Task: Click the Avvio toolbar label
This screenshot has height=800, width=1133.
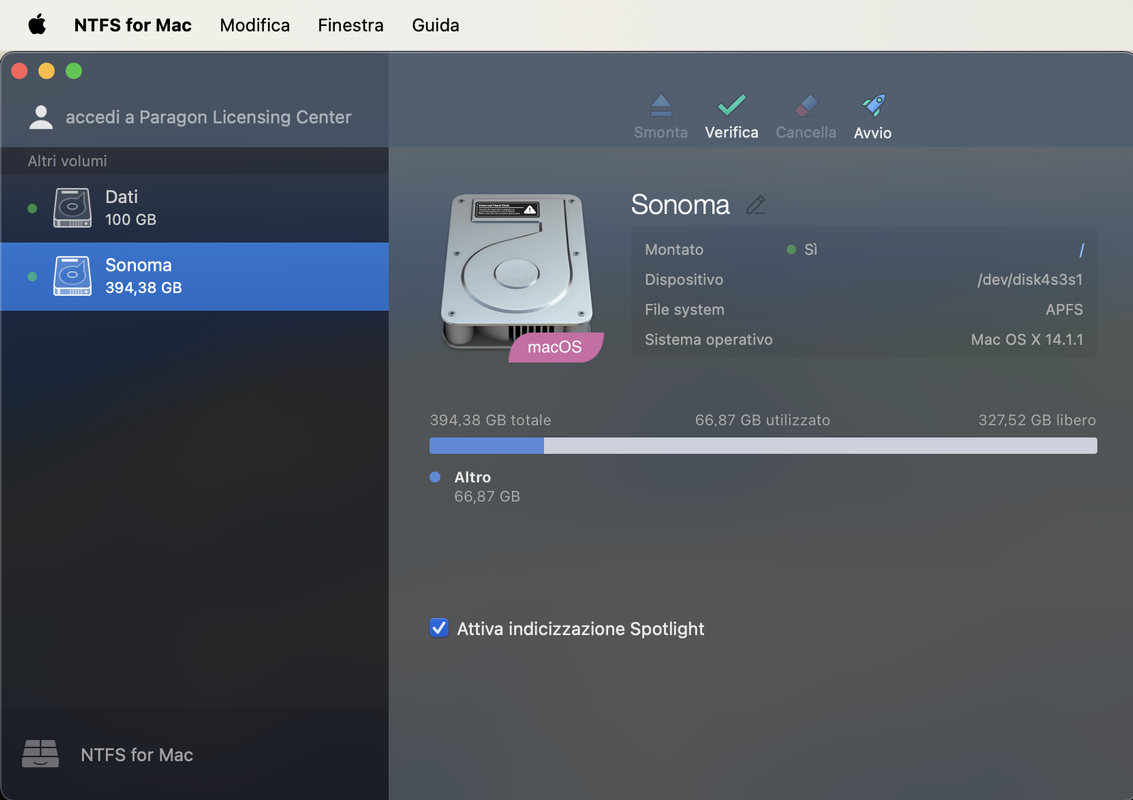Action: pyautogui.click(x=872, y=133)
